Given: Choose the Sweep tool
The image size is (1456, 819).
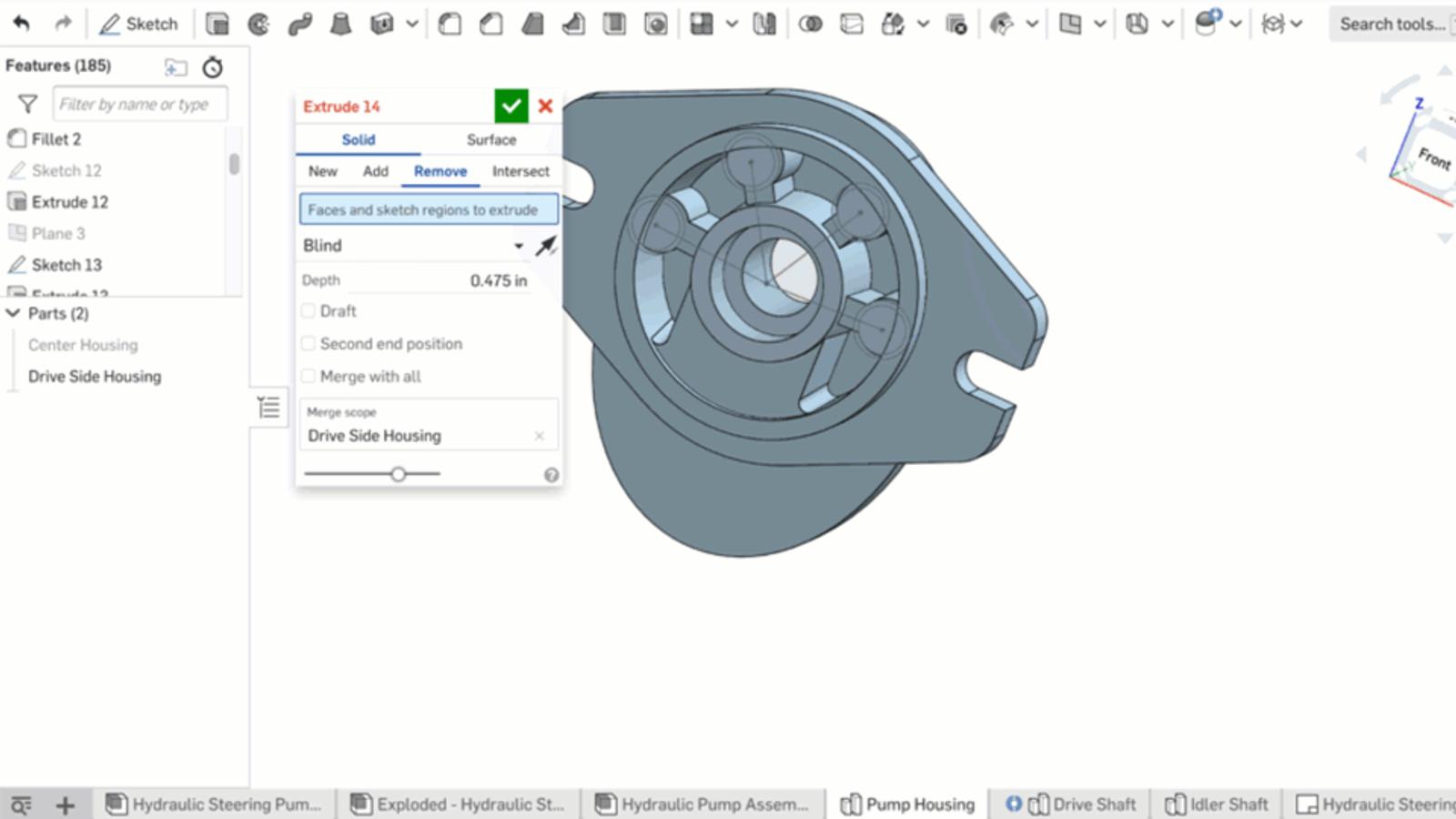Looking at the screenshot, I should 299,25.
